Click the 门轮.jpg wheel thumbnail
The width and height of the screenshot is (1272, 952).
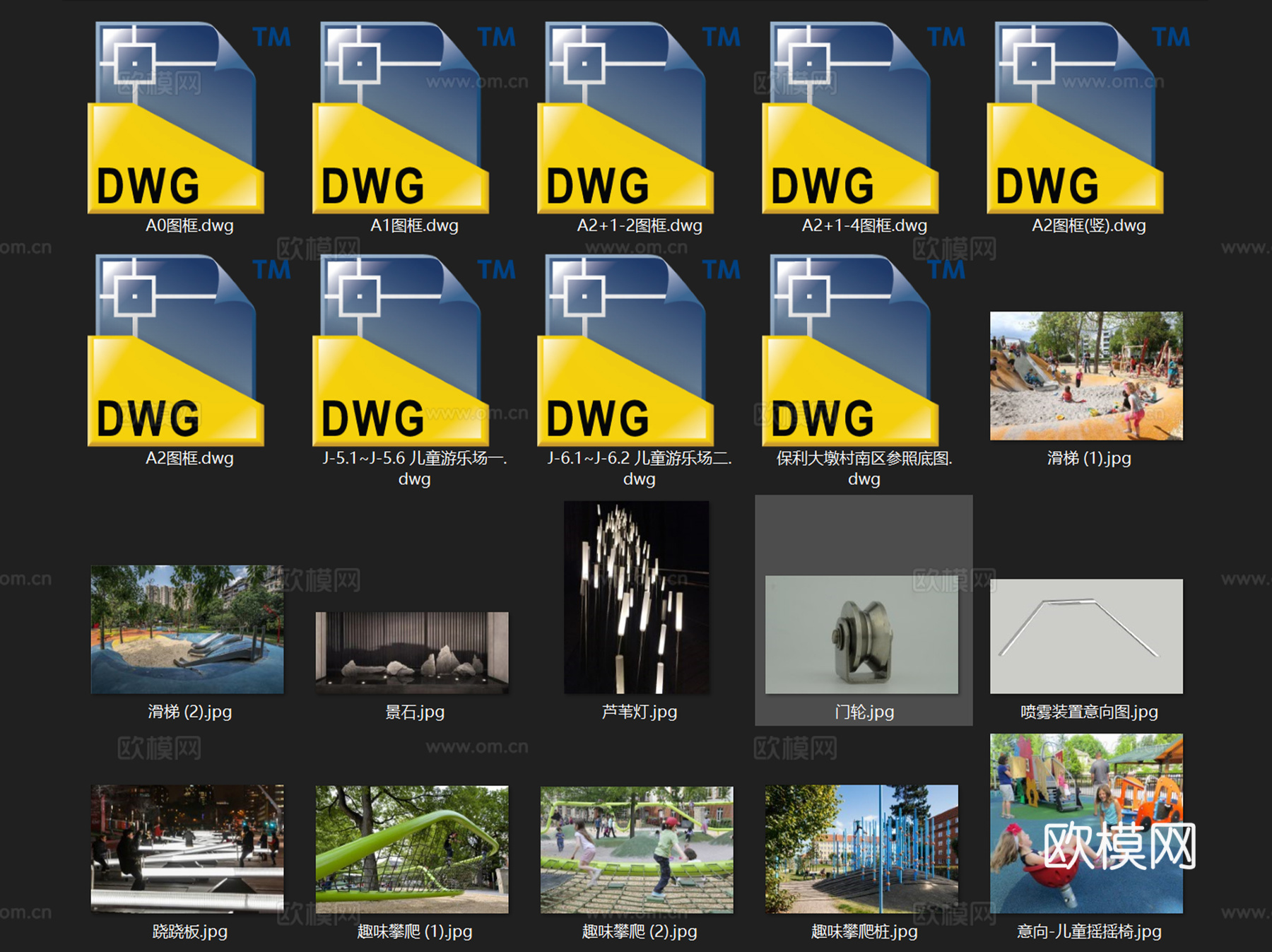click(862, 635)
